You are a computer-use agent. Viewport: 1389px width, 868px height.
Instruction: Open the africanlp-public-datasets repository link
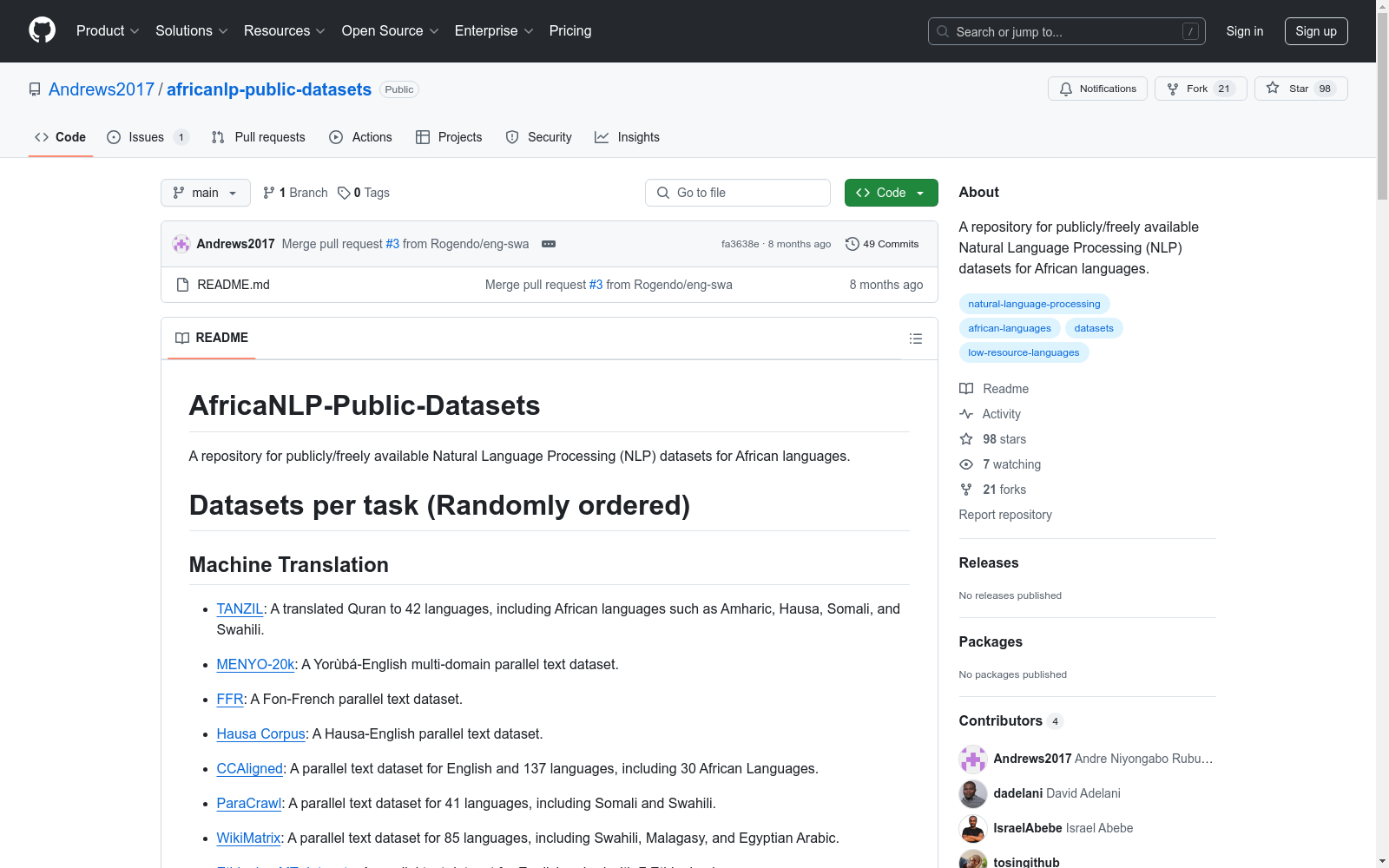(x=269, y=89)
